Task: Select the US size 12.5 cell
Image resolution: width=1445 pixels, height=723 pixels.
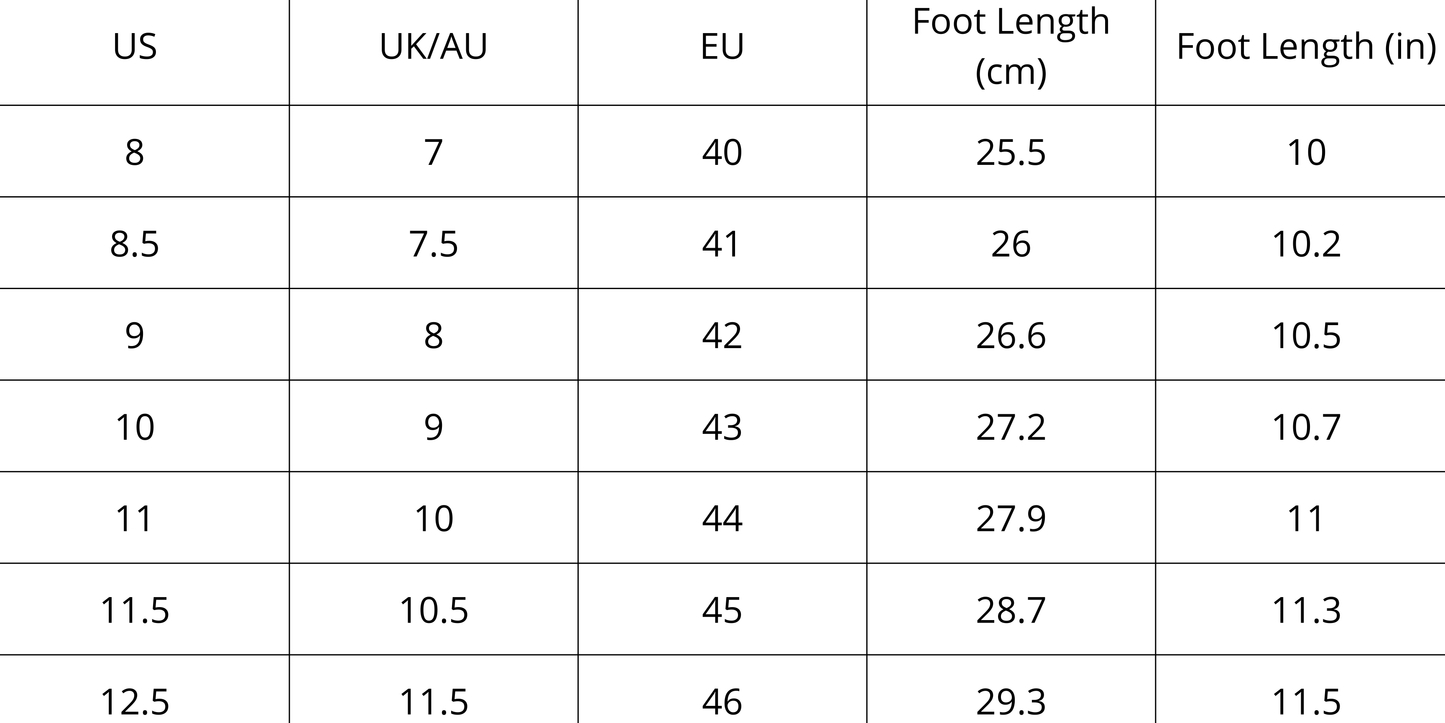Action: point(135,701)
